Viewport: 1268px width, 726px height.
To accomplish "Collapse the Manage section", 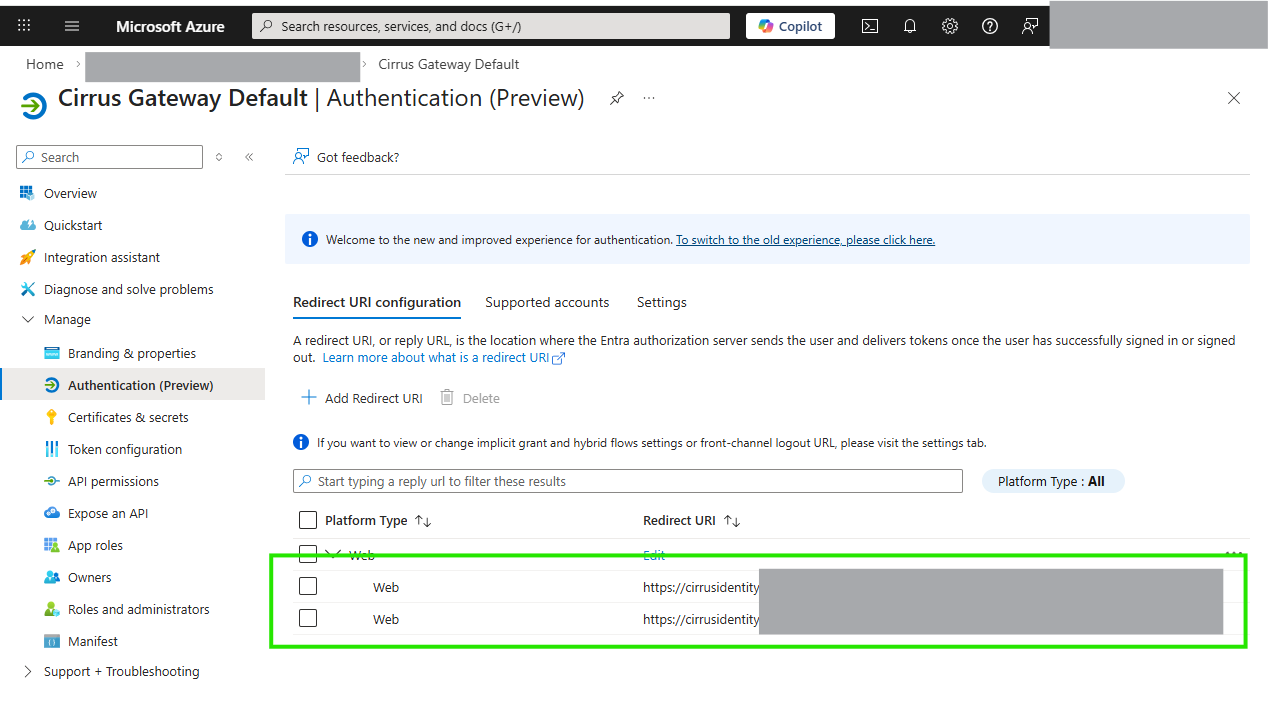I will pos(28,320).
